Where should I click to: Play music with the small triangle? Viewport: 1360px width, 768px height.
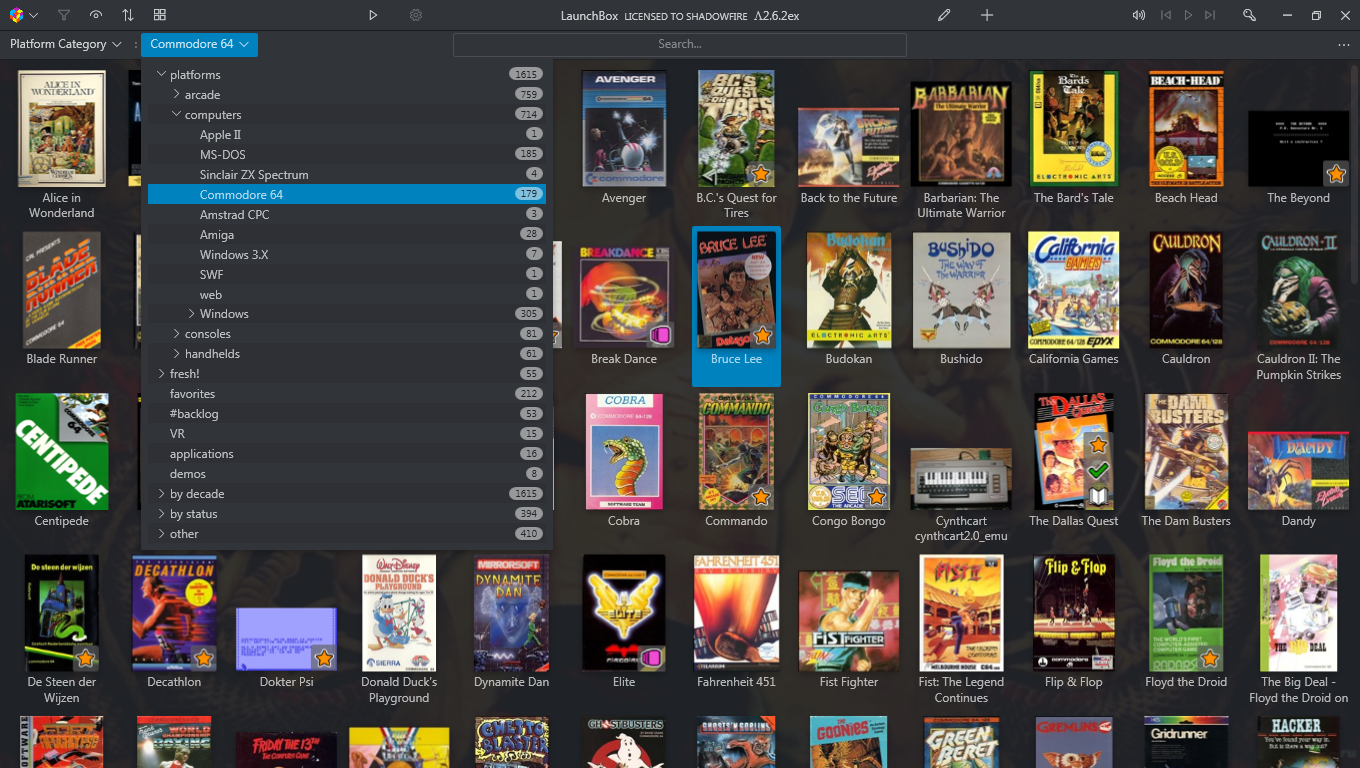1188,15
